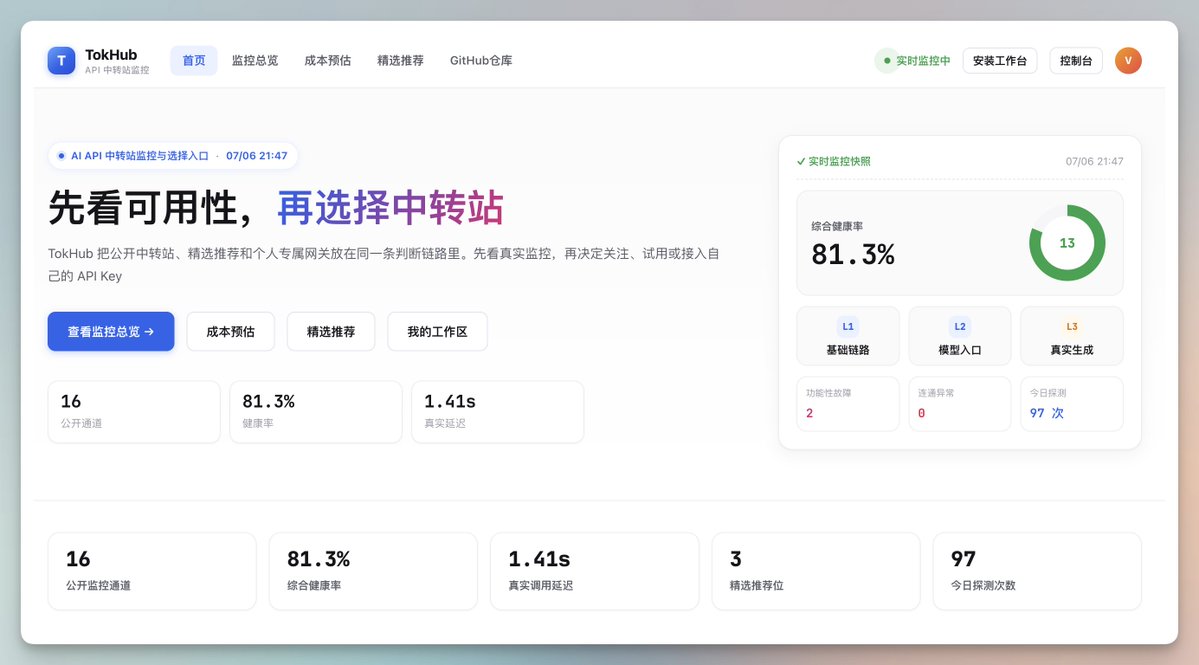The image size is (1199, 665).
Task: Click the L1 badge in 基础链路 card
Action: (848, 326)
